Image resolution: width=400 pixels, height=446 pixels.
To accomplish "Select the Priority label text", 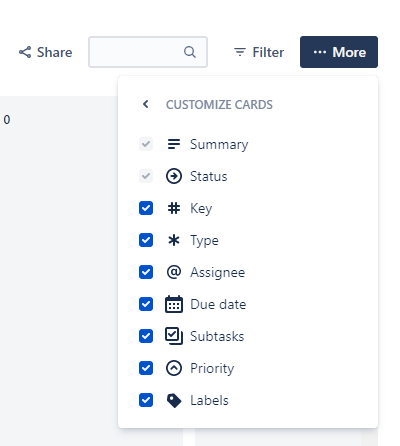I will pos(212,369).
